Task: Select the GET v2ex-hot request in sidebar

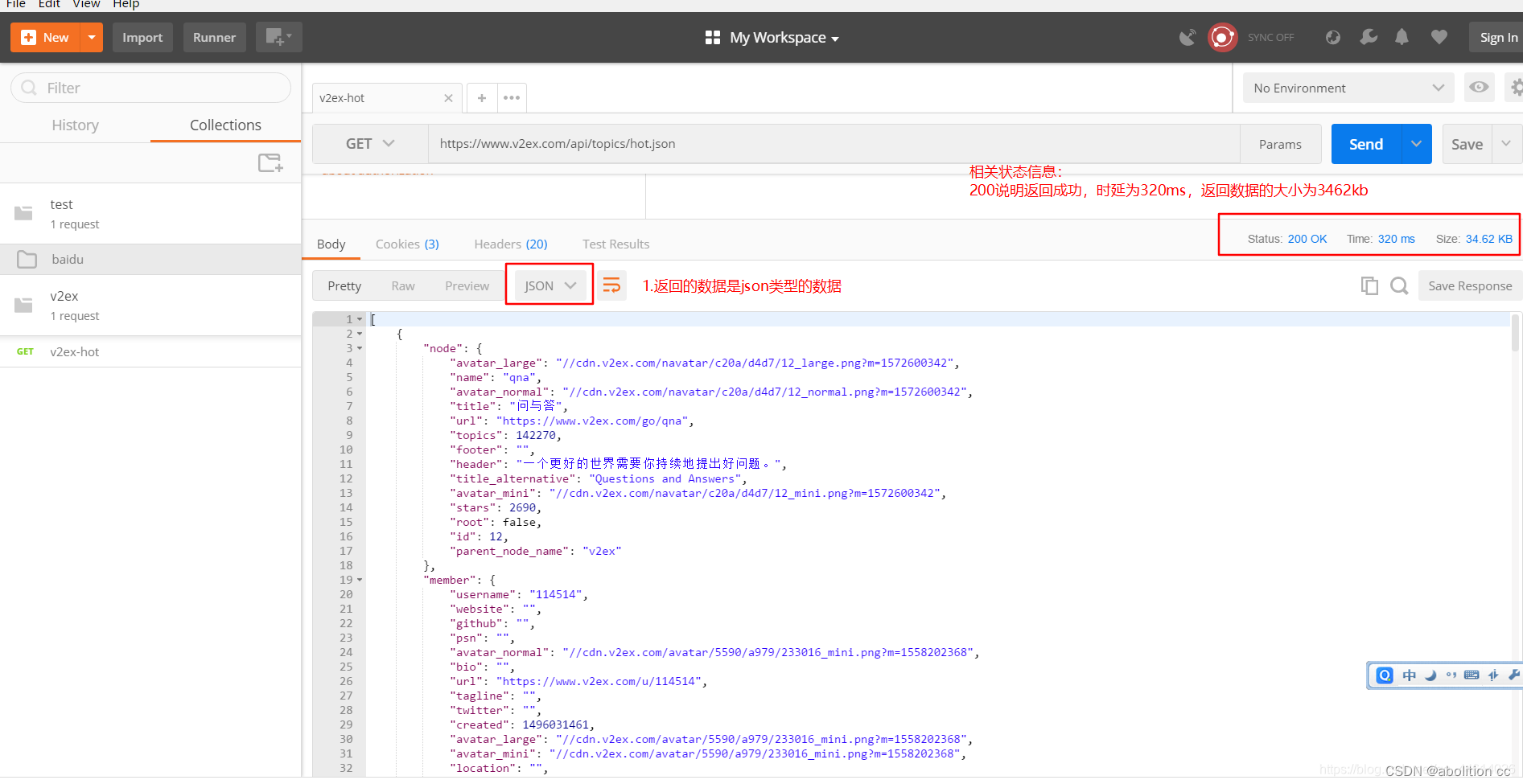Action: 150,351
